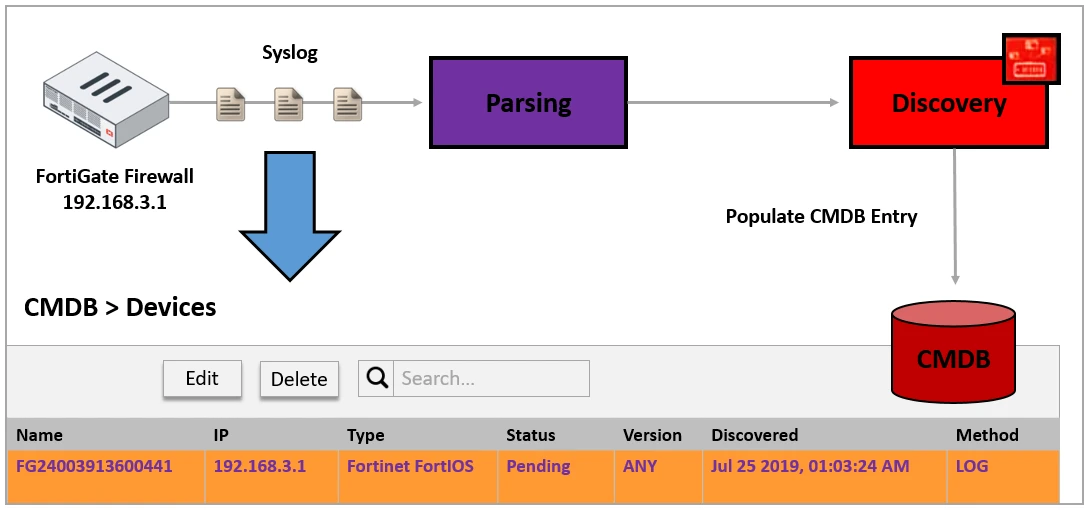Click the small red icon on Discovery box
Screen dimensions: 1090x510
[1030, 58]
